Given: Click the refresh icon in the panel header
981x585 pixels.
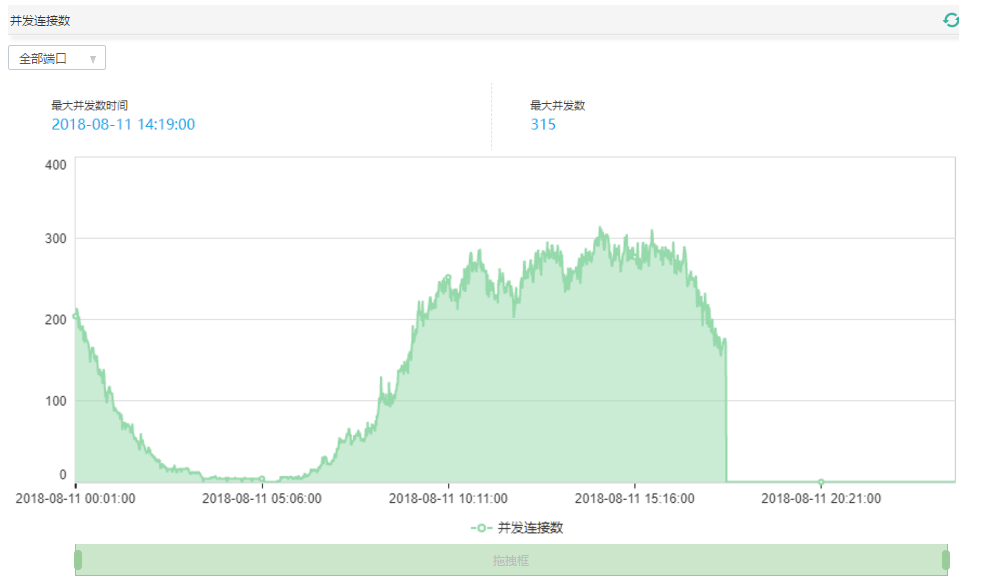Looking at the screenshot, I should [951, 20].
